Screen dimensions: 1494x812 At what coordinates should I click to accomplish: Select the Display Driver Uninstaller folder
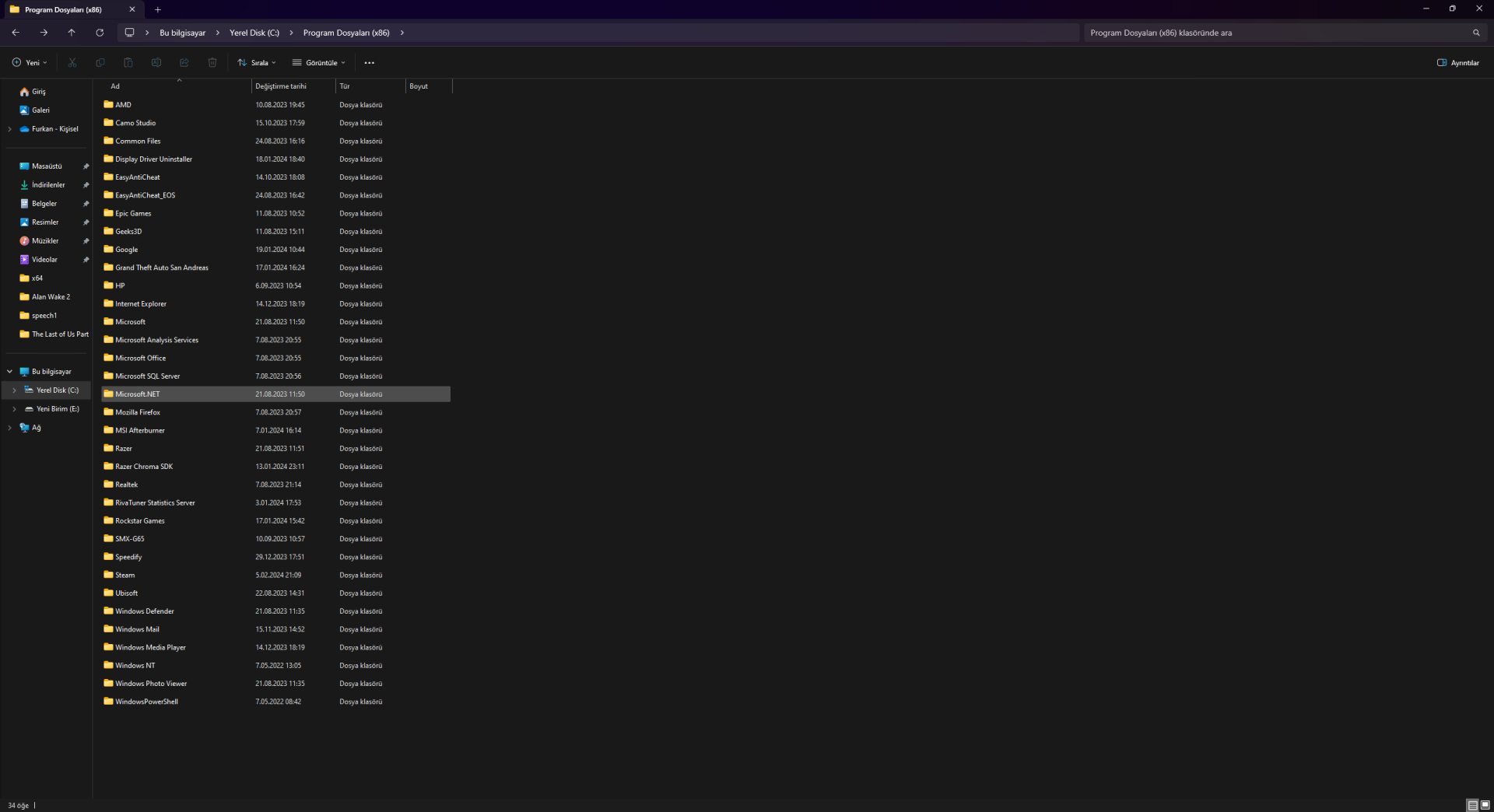pos(276,159)
